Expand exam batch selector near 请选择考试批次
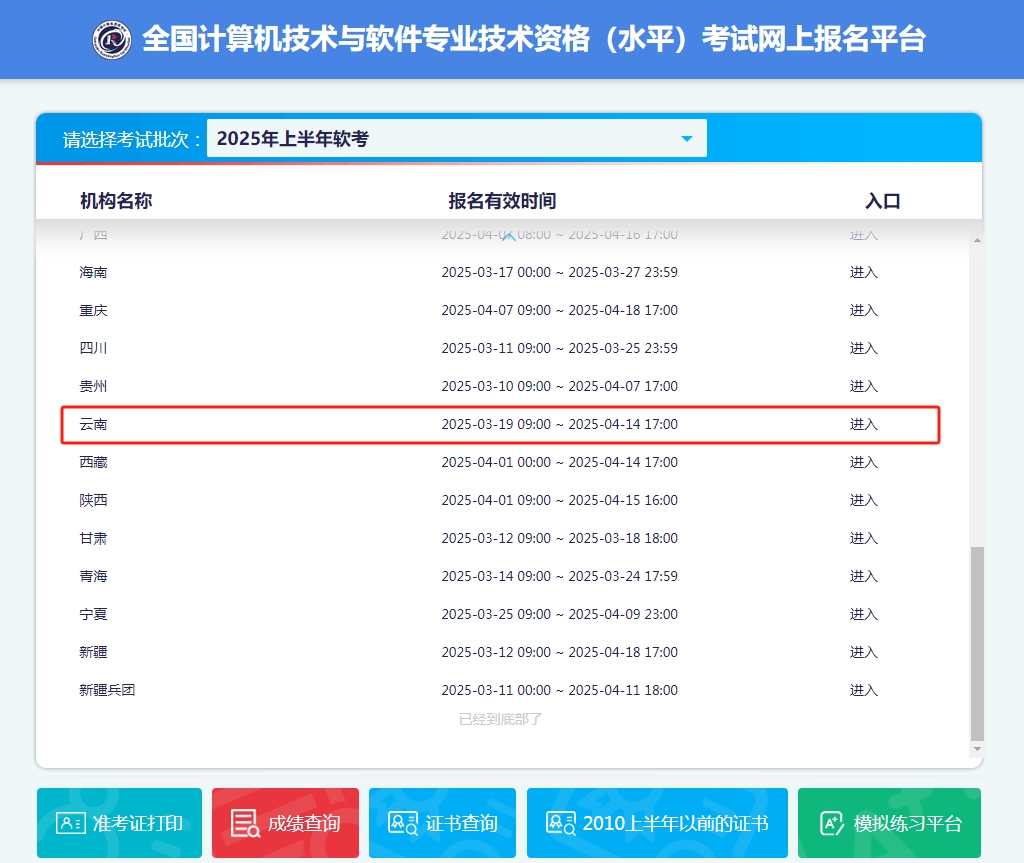Screen dimensions: 1024x863 click(x=456, y=137)
